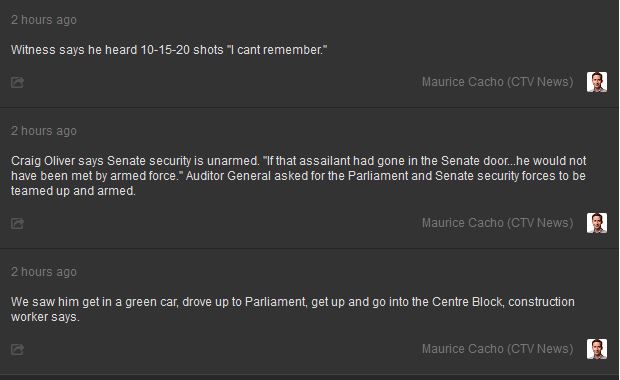Click '2 hours ago' timestamp above Craig Oliver post
Image resolution: width=620 pixels, height=380 pixels.
click(x=44, y=131)
